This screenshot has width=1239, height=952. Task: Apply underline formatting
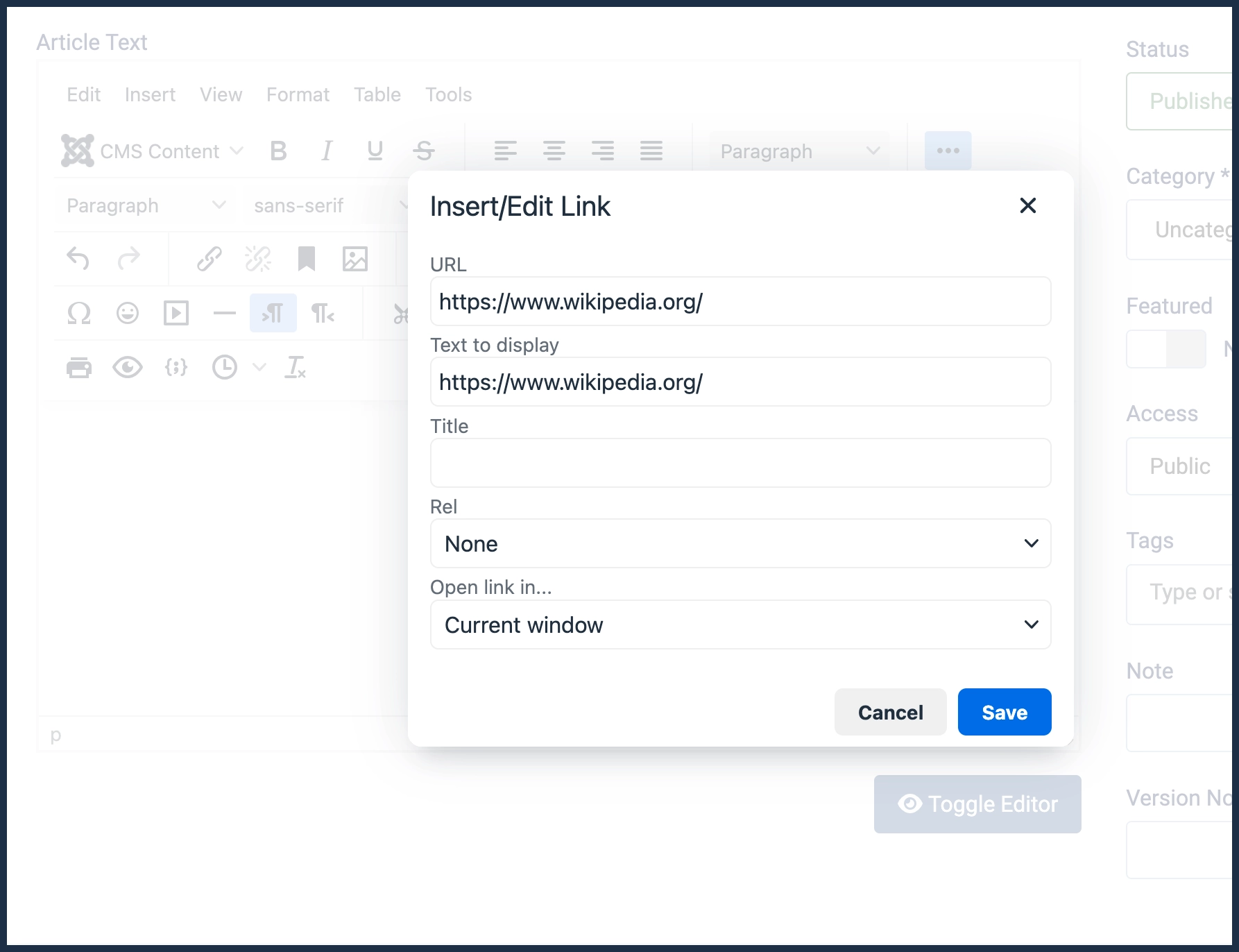(x=375, y=151)
